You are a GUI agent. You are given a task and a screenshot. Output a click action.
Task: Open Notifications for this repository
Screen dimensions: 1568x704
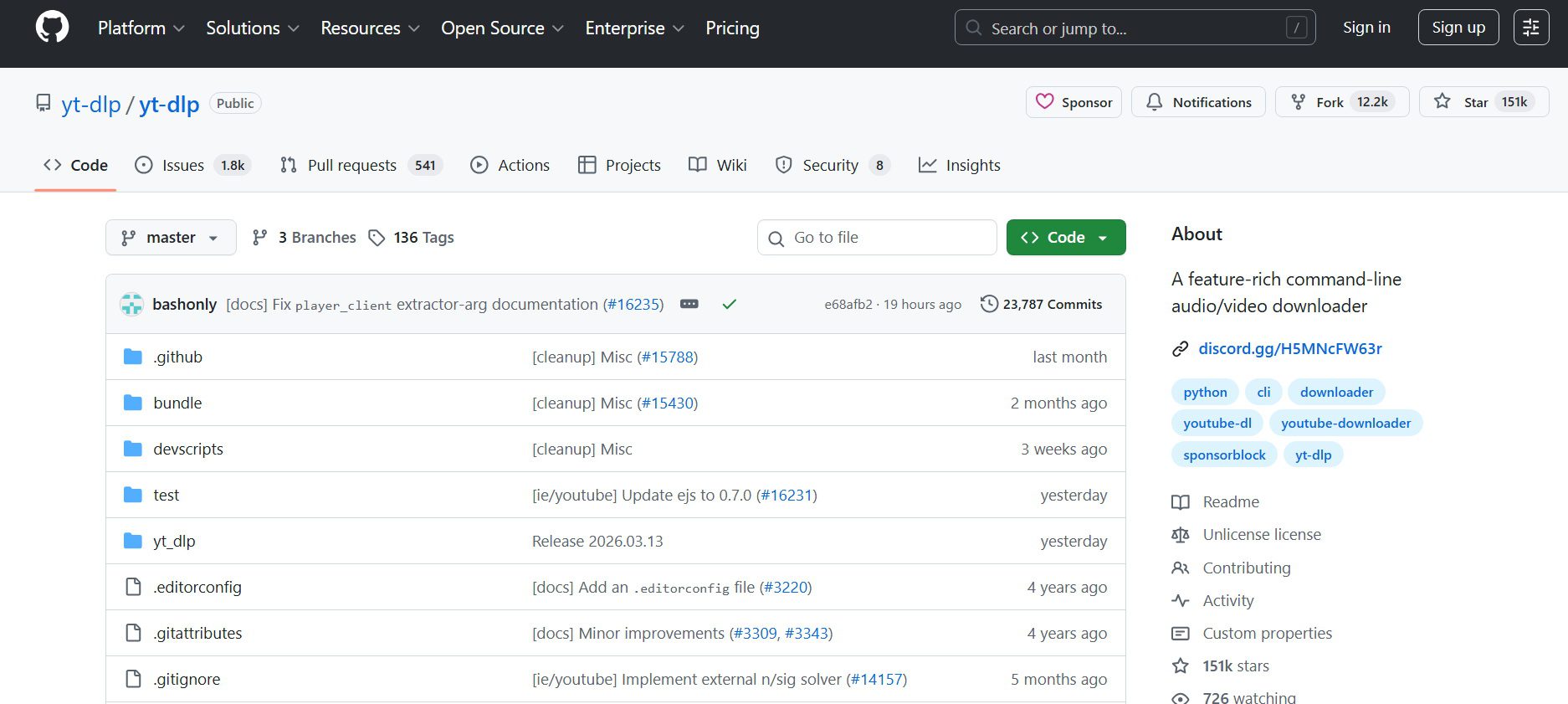coord(1198,102)
